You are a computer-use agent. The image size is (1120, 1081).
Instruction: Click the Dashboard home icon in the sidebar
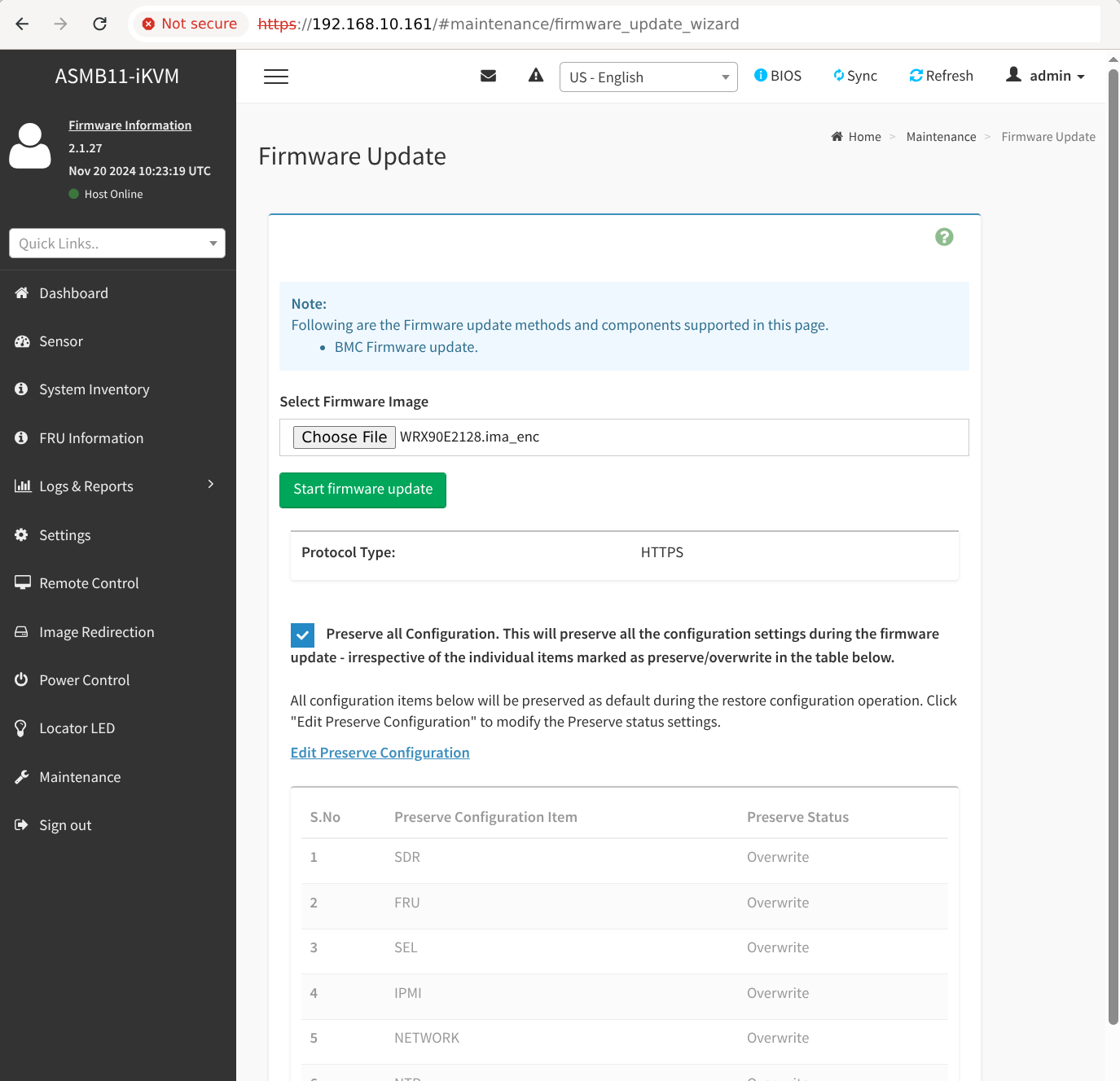22,292
